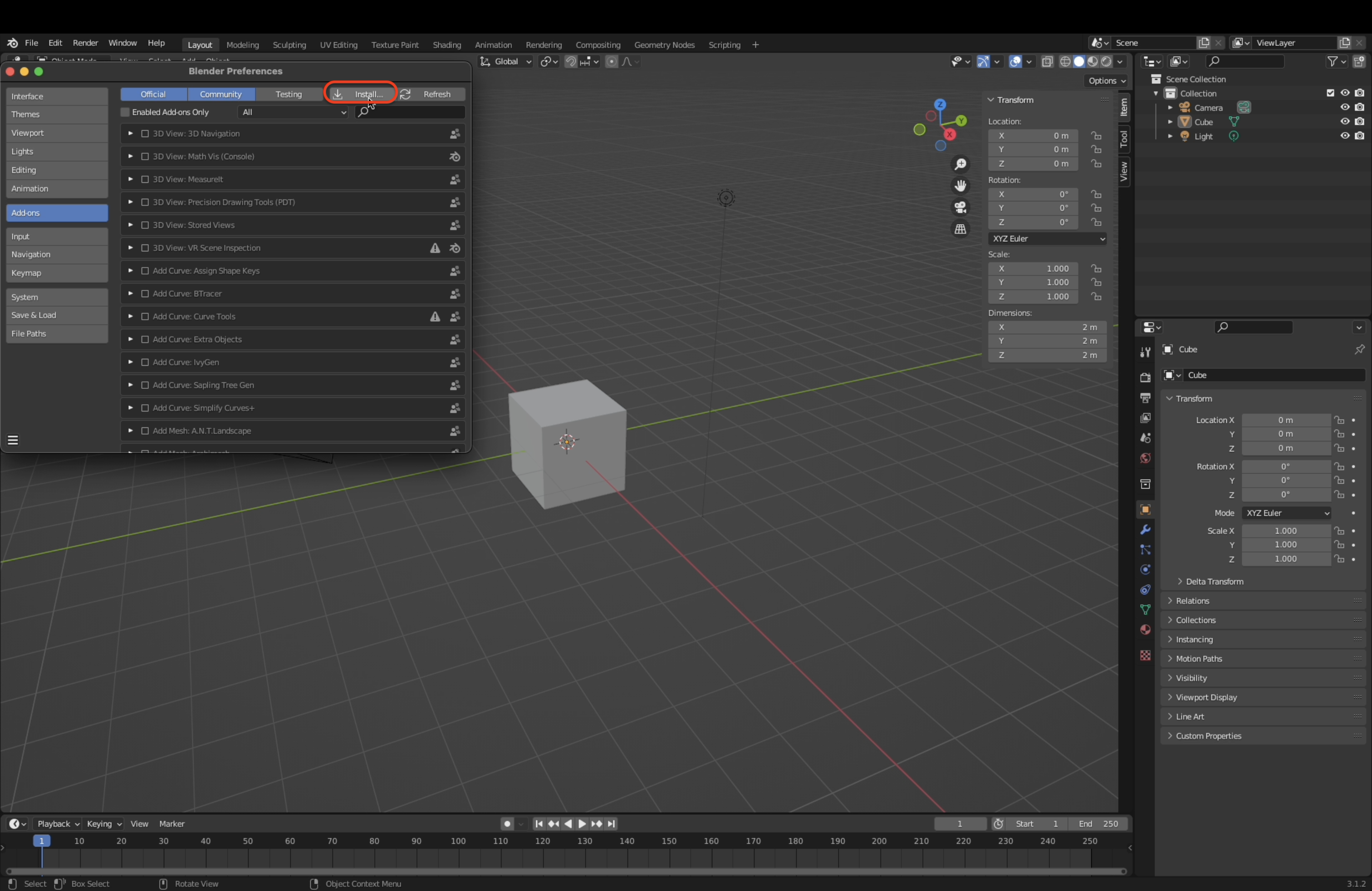Click the Zoom view magnifier icon in viewport
The width and height of the screenshot is (1372, 891).
[960, 164]
